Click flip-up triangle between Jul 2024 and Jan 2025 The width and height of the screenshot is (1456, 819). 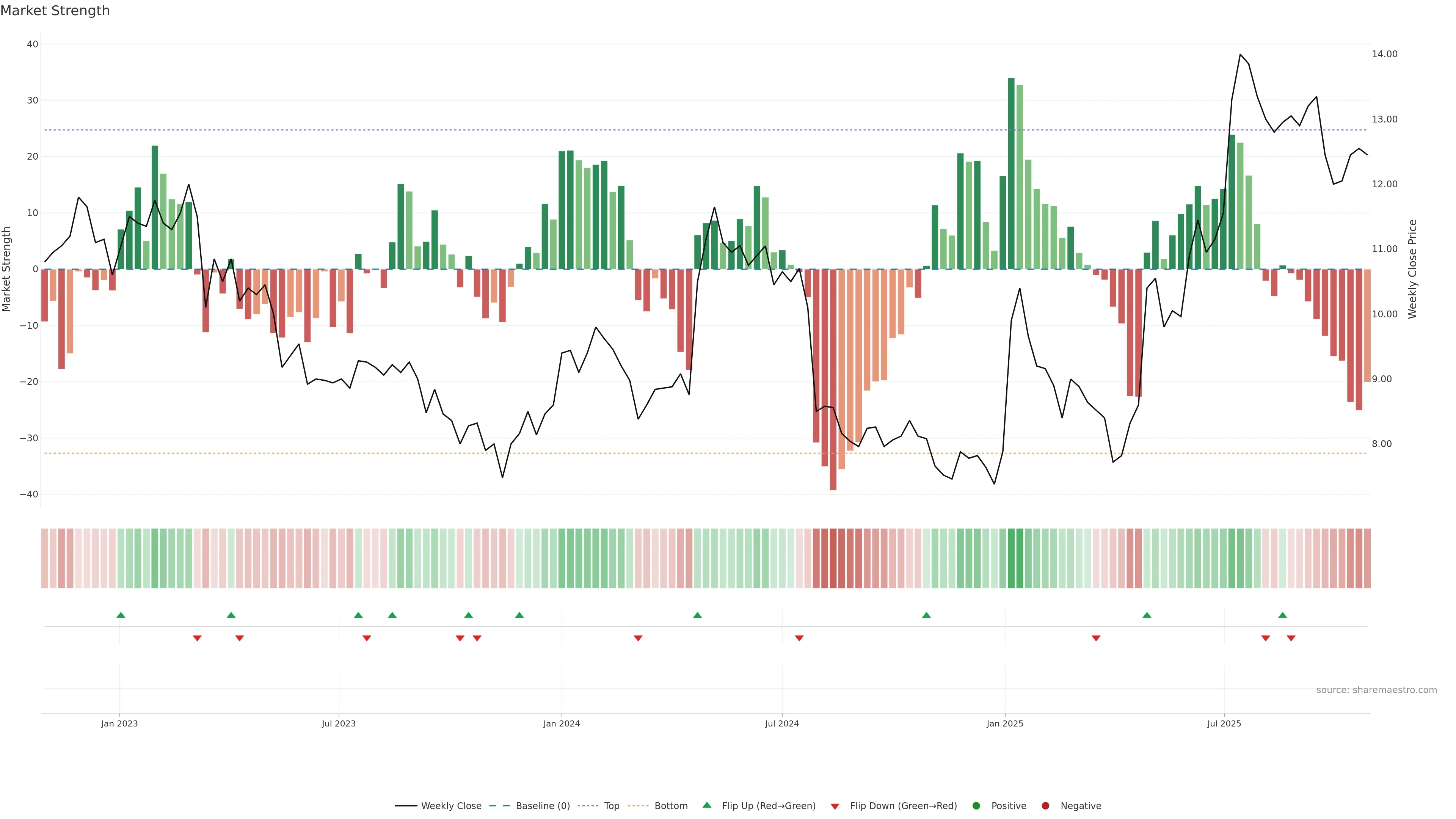click(926, 615)
